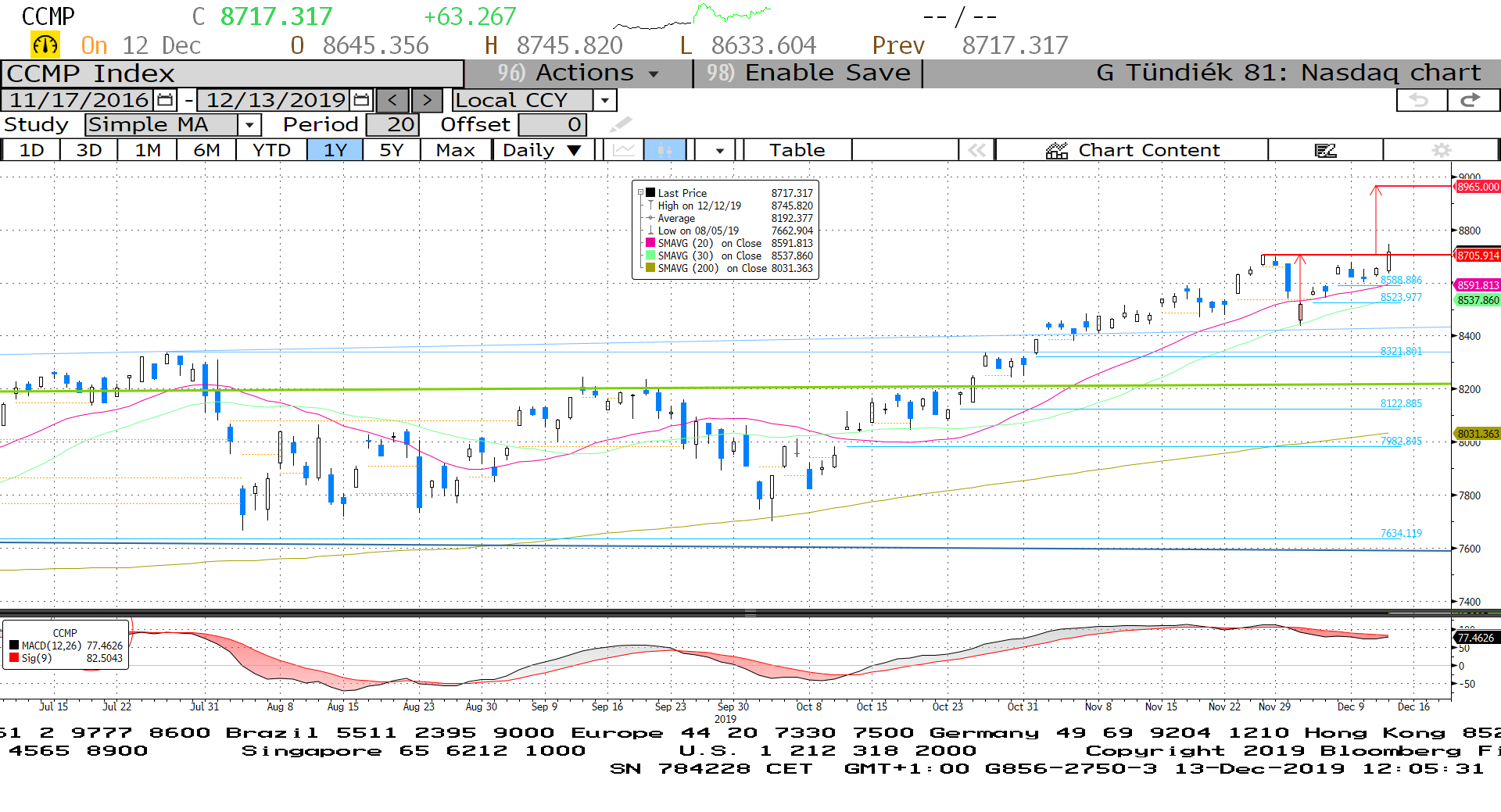Click the pencil edit icon next to Offset

point(621,124)
